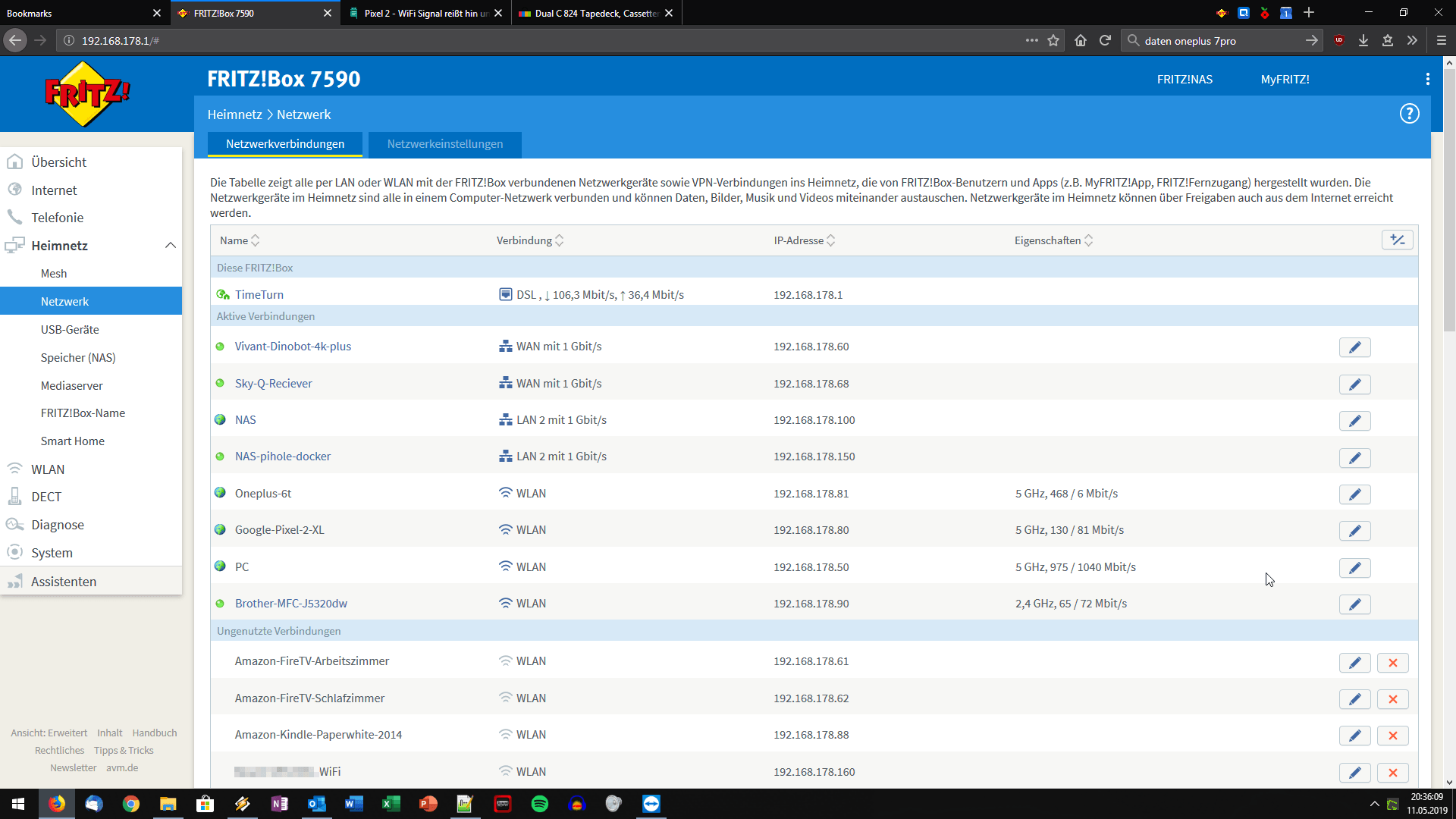The height and width of the screenshot is (819, 1456).
Task: Delete Amazon-Kindle-Paperwhite-2014 connection
Action: (1392, 736)
